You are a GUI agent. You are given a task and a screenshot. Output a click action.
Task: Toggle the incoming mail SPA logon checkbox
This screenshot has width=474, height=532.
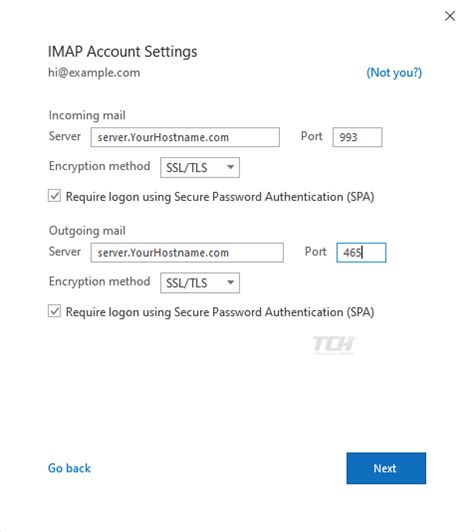click(54, 196)
